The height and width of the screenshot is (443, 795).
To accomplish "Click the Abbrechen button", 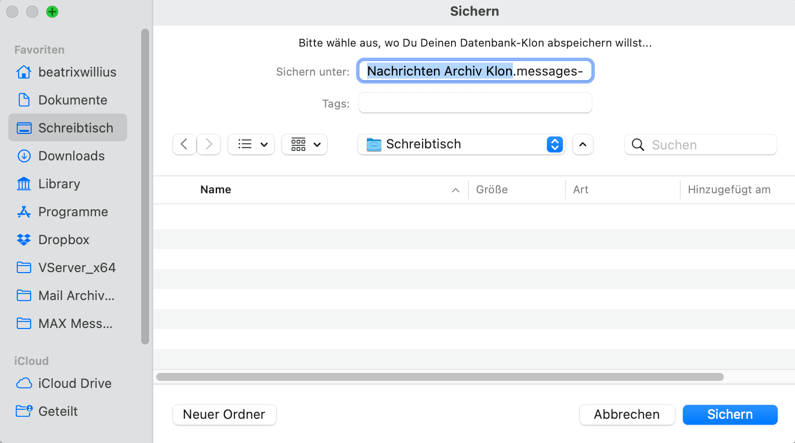I will pyautogui.click(x=627, y=415).
